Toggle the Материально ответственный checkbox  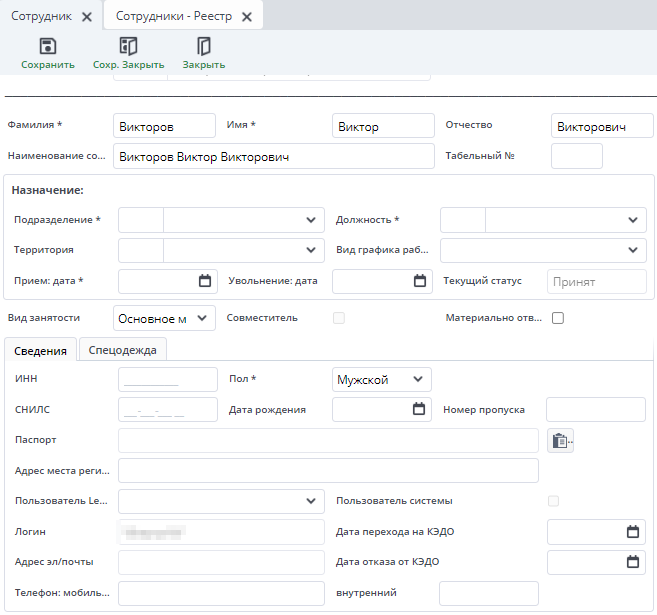[x=558, y=318]
